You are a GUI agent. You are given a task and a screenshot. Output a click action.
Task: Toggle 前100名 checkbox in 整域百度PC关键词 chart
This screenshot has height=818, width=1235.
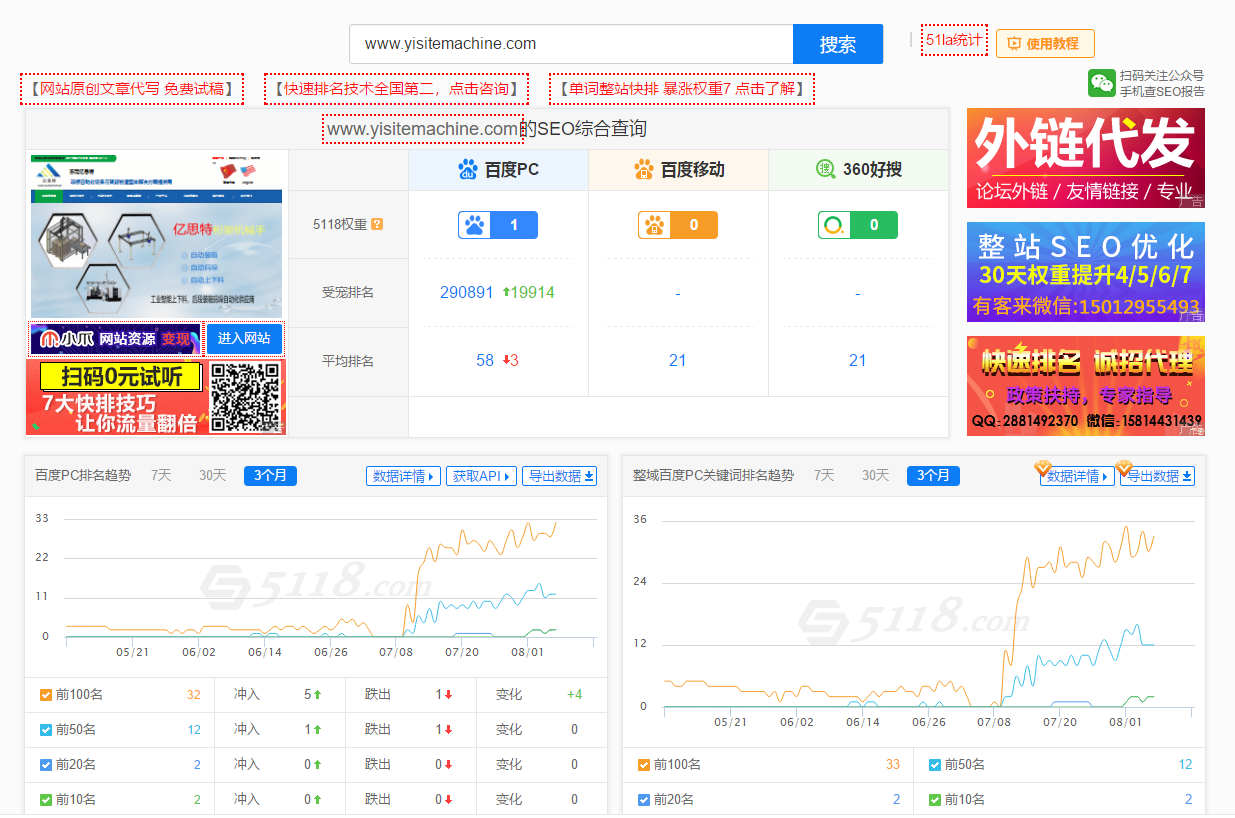coord(644,764)
